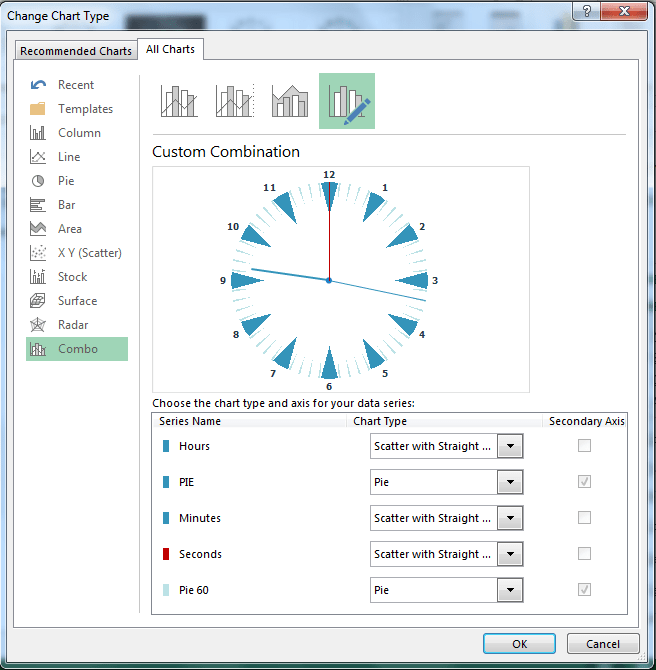Select the Clustered Column - Line combo icon
This screenshot has width=656, height=670.
pos(179,101)
